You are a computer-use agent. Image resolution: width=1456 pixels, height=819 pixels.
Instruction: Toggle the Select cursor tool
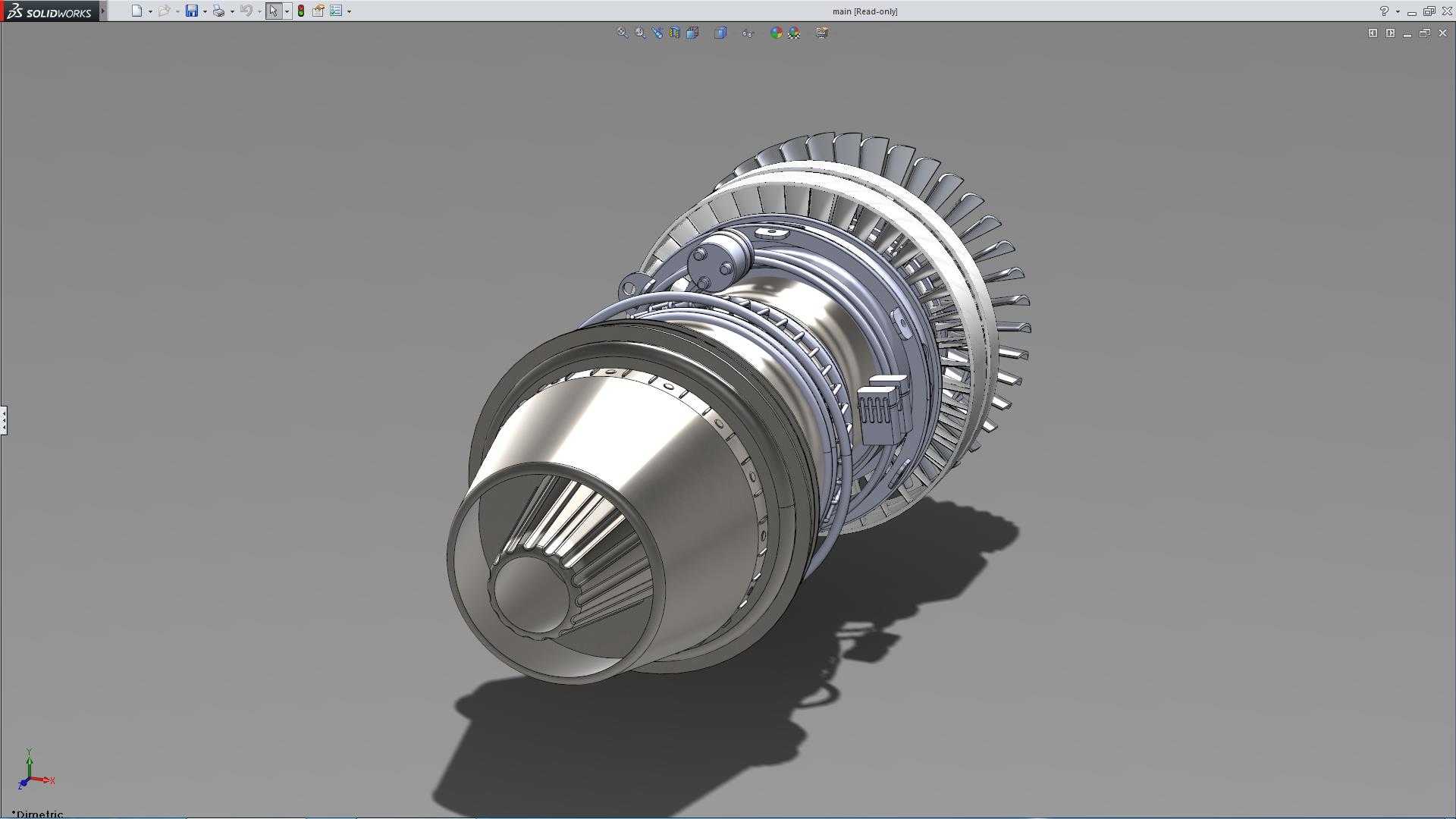point(273,11)
